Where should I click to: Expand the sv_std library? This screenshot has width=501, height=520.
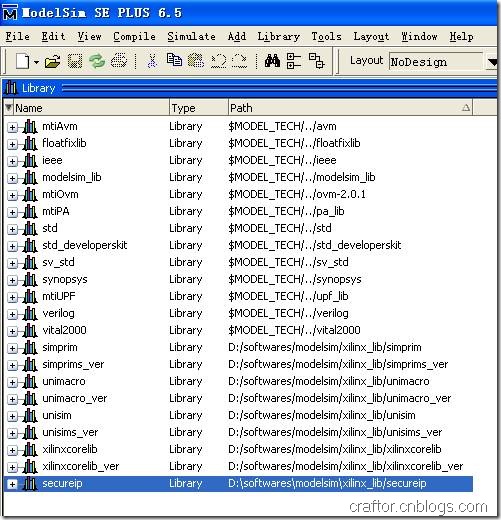[12, 263]
